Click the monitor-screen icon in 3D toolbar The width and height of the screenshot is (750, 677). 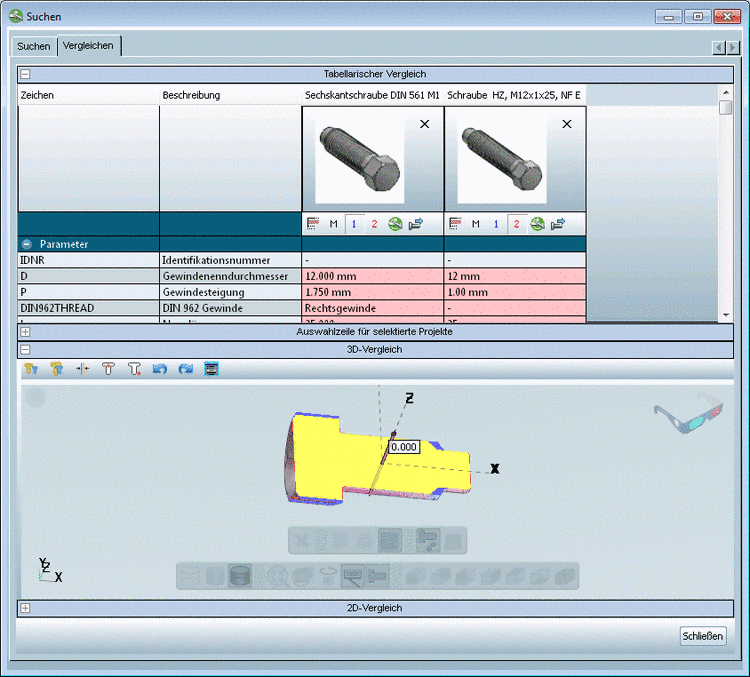tap(211, 369)
